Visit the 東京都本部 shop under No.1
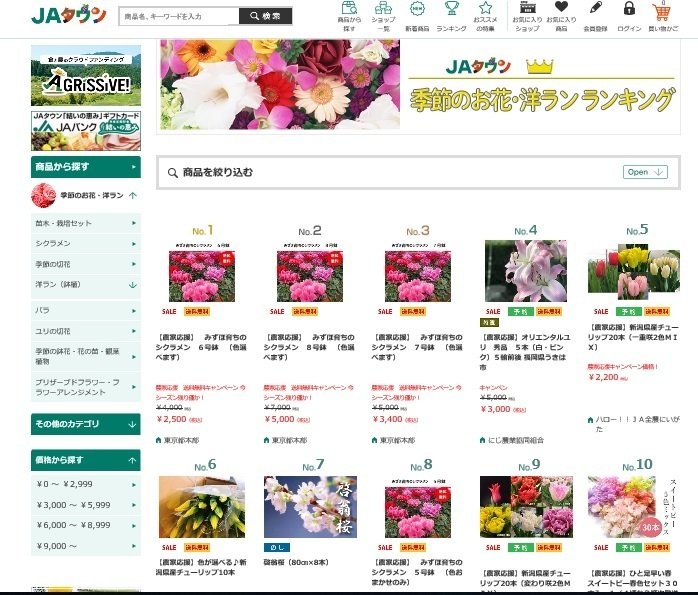This screenshot has width=698, height=595. pos(181,440)
